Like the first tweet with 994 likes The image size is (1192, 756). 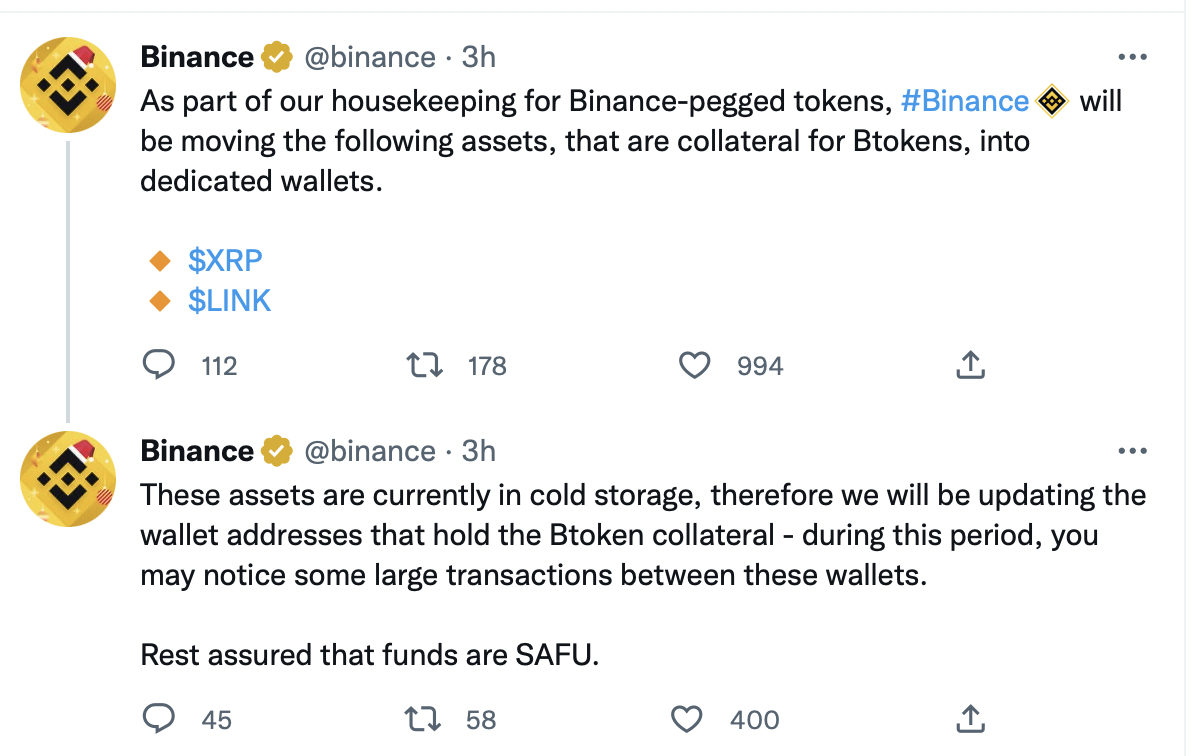694,365
